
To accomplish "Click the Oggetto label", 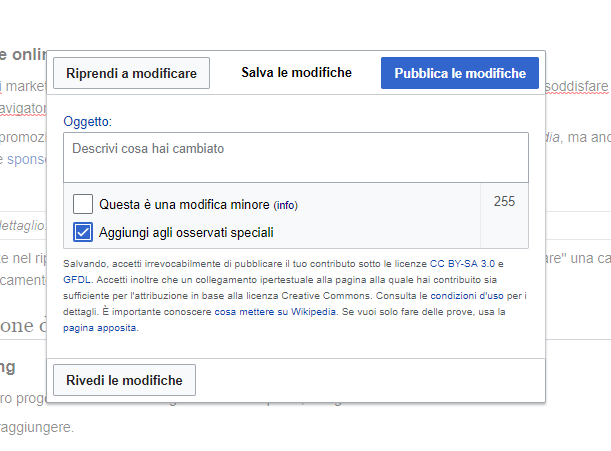I will click(x=87, y=122).
